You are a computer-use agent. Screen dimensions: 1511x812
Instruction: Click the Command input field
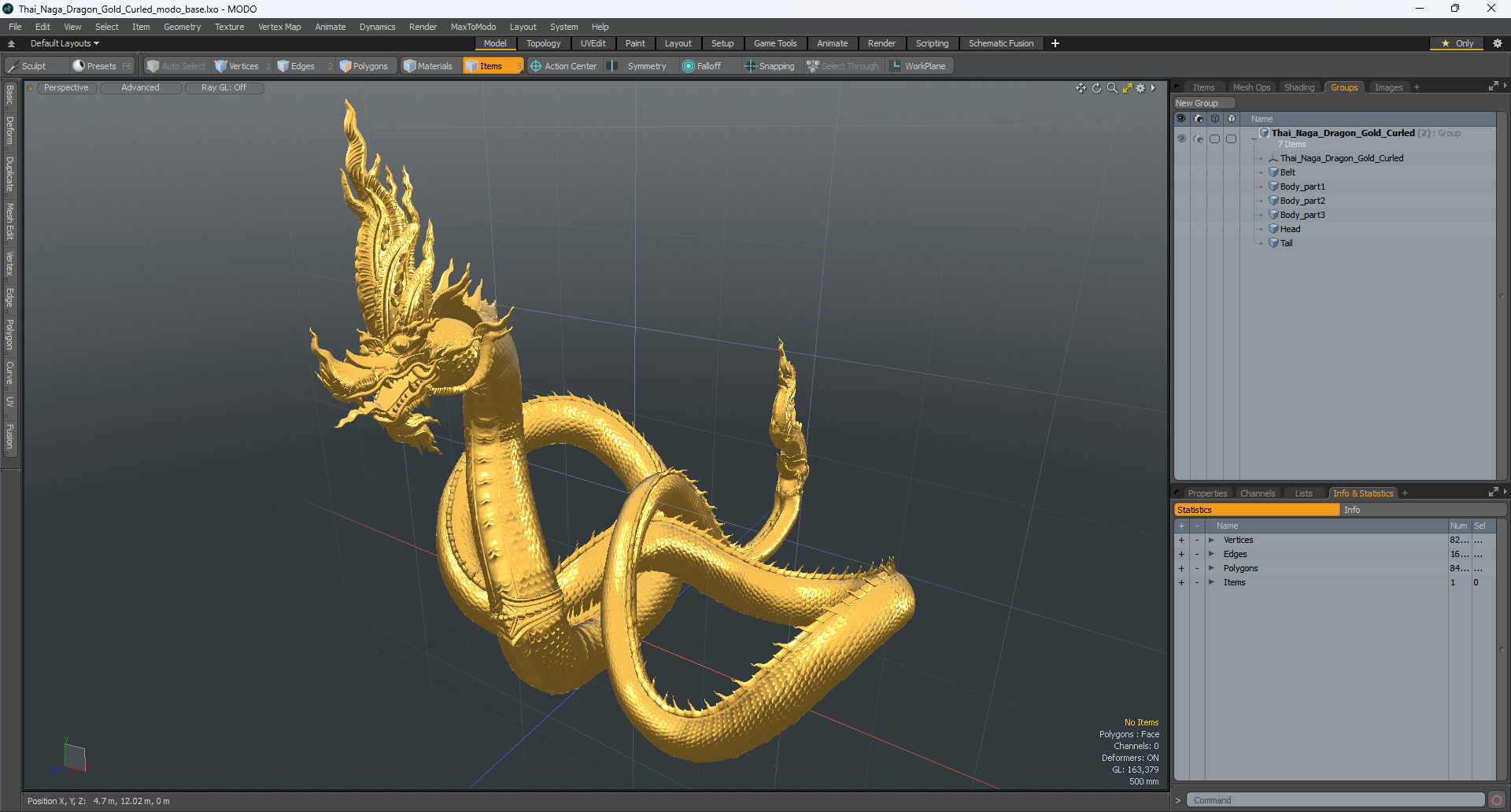pyautogui.click(x=1336, y=800)
